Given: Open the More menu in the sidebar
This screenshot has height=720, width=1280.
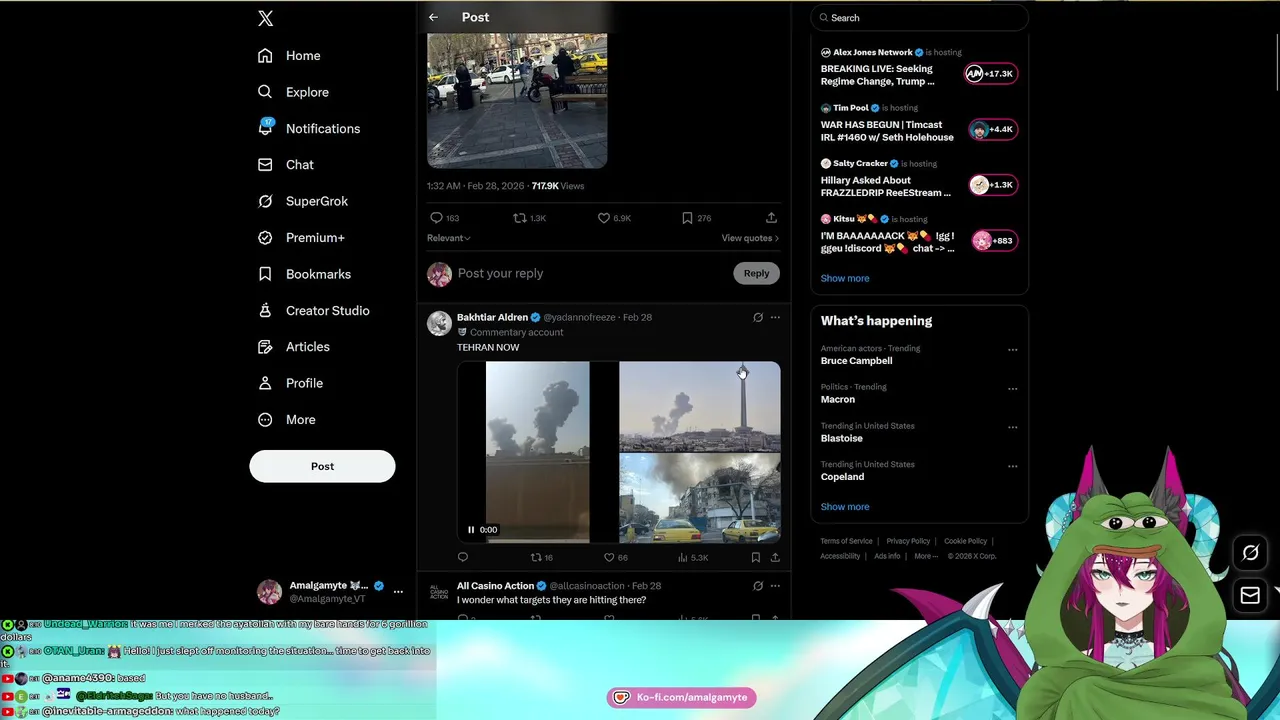Looking at the screenshot, I should [287, 420].
